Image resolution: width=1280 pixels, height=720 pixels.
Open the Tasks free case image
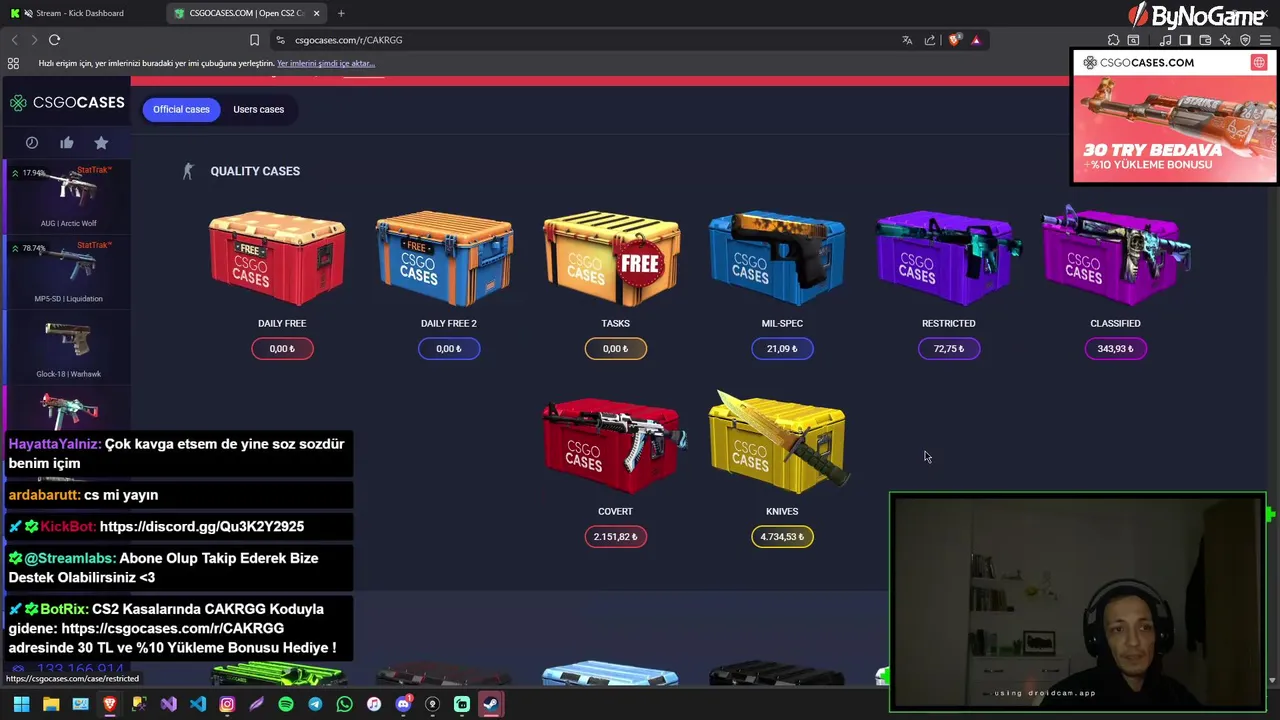pyautogui.click(x=611, y=258)
